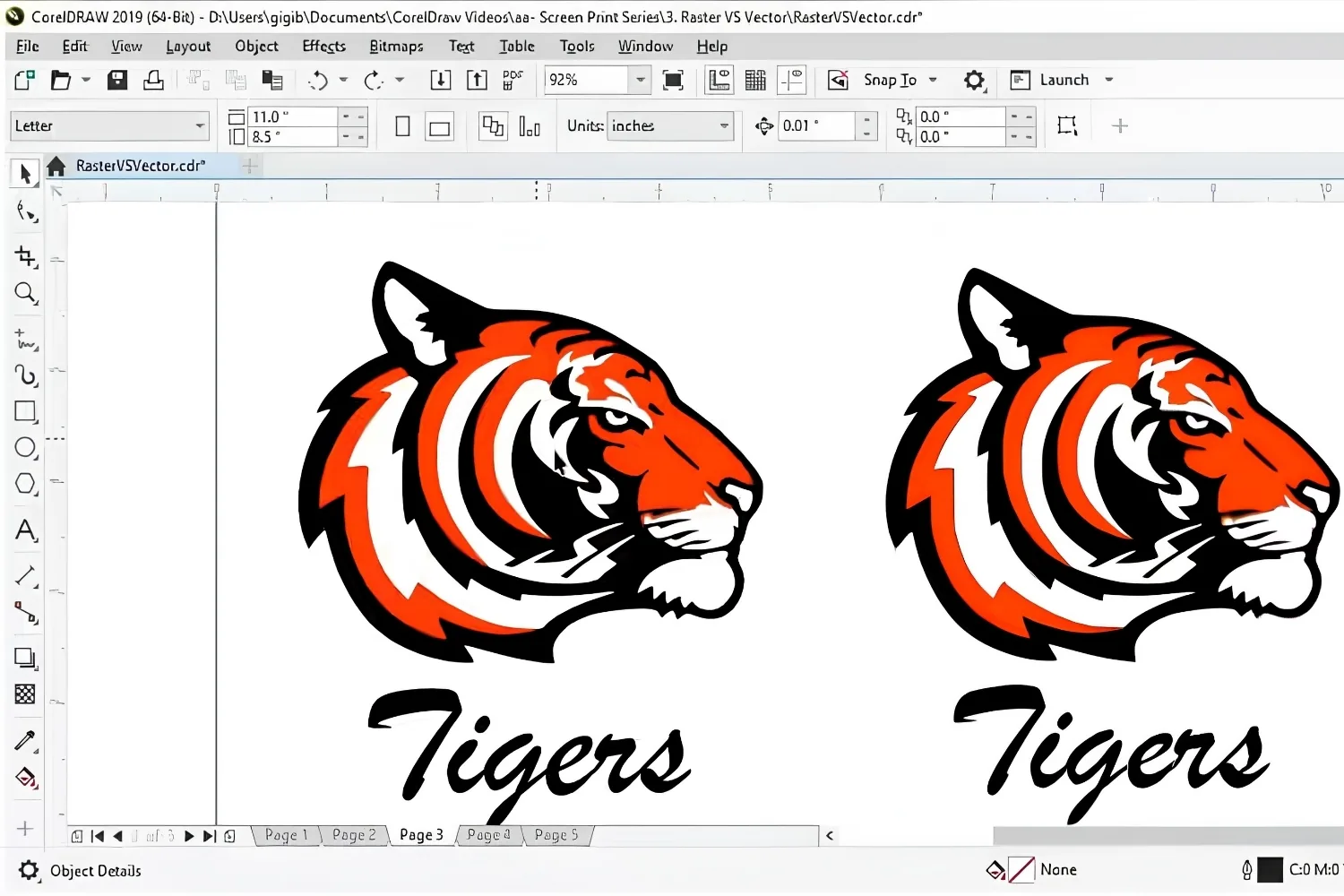Select the Ellipse tool

tap(25, 447)
